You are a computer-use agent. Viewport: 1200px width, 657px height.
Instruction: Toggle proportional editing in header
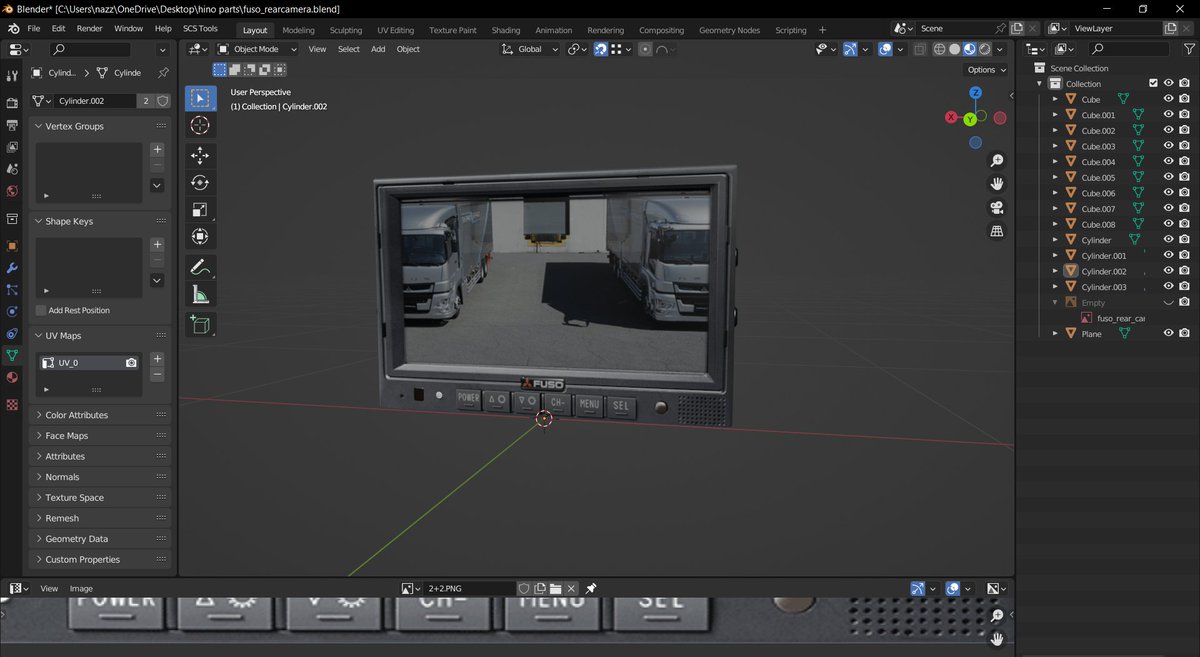pyautogui.click(x=646, y=49)
